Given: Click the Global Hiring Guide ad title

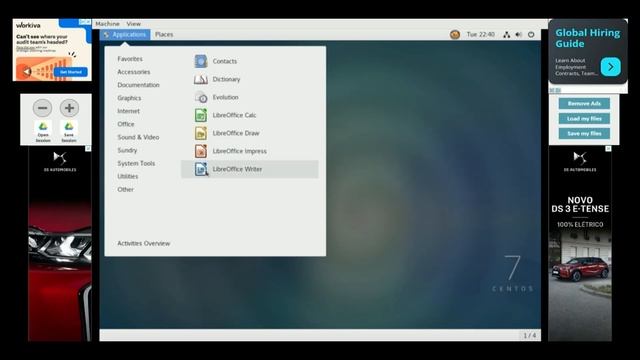Looking at the screenshot, I should [x=587, y=38].
